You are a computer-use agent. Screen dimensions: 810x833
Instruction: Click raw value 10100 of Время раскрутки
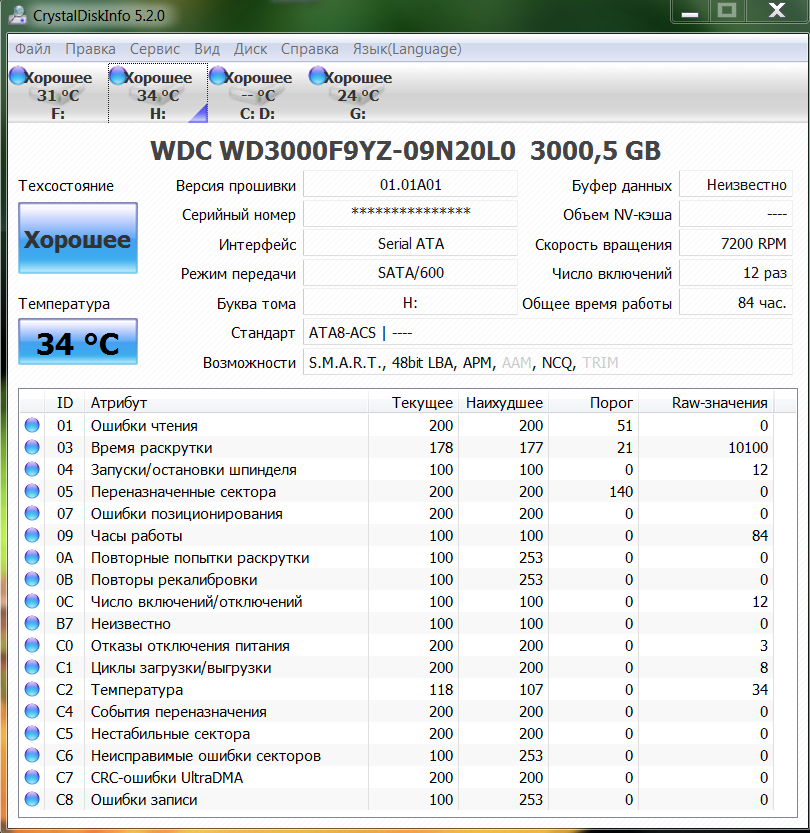[x=748, y=448]
